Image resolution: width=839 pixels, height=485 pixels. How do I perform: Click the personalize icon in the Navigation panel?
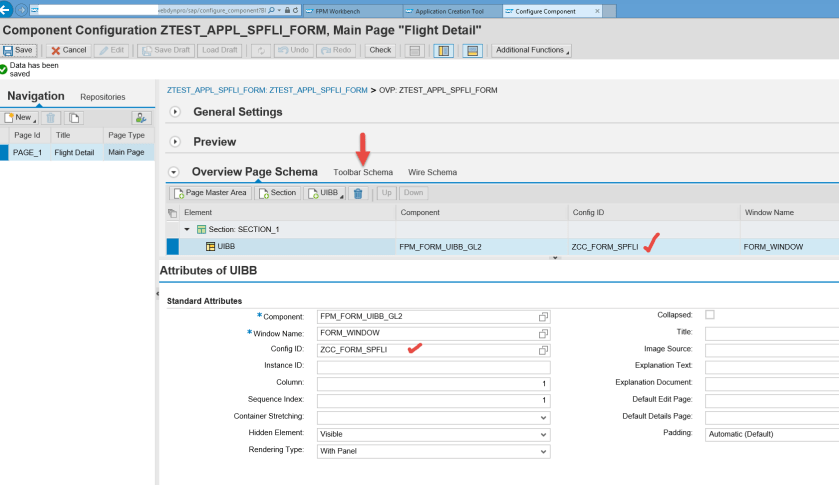[141, 118]
